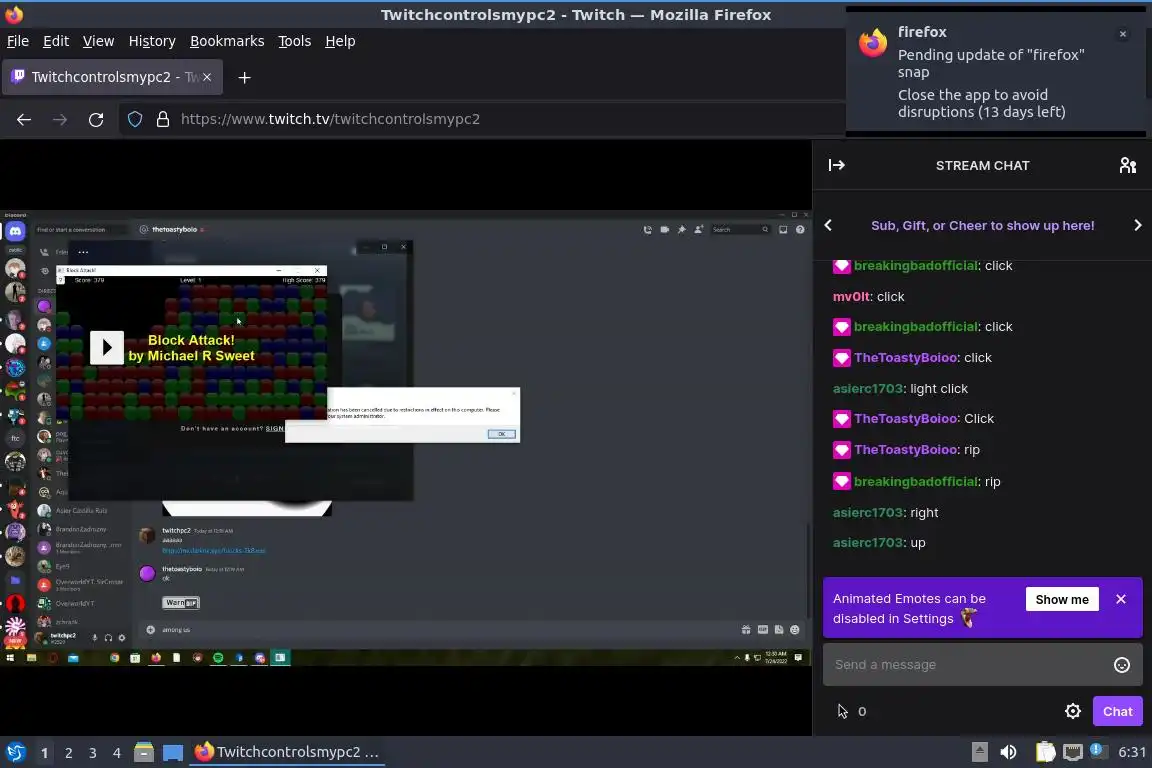This screenshot has width=1152, height=768.
Task: Show previous leaderboard item with left chevron
Action: (x=828, y=226)
